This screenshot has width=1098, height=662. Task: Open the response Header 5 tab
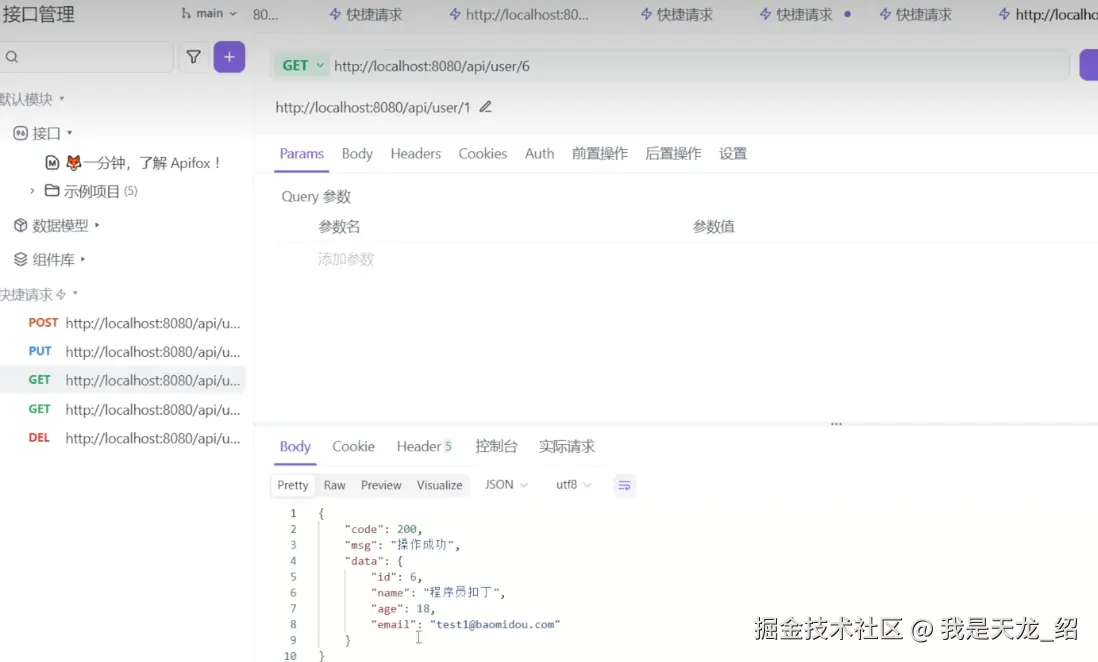pyautogui.click(x=424, y=446)
